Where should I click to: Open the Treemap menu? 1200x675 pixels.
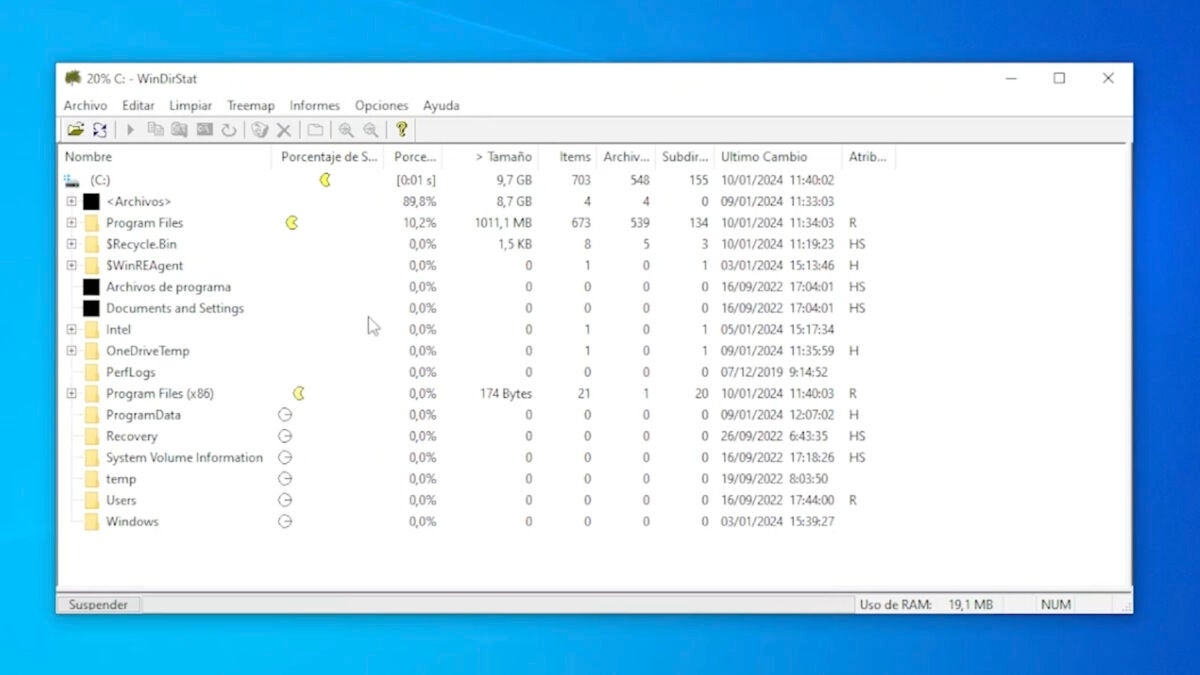pos(250,105)
